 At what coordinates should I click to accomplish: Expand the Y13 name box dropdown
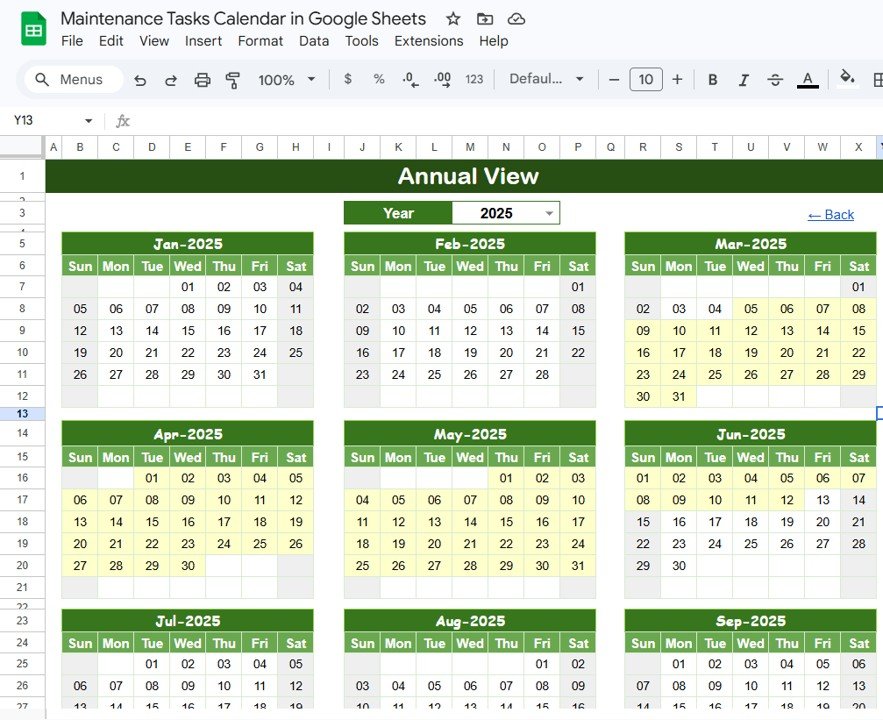pyautogui.click(x=88, y=120)
